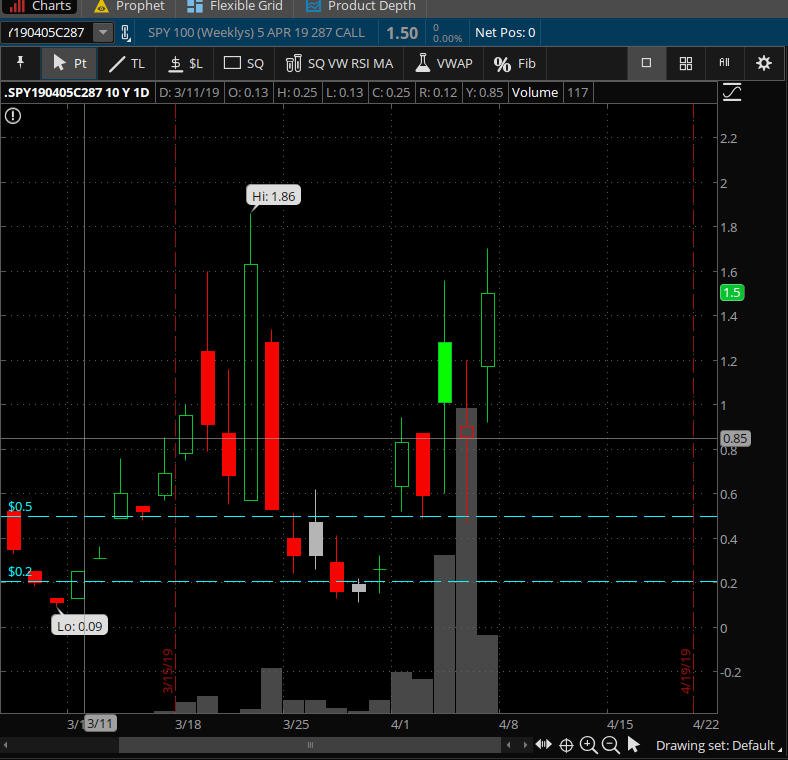
Task: Click the expand/compress time axis icon
Action: tap(543, 745)
